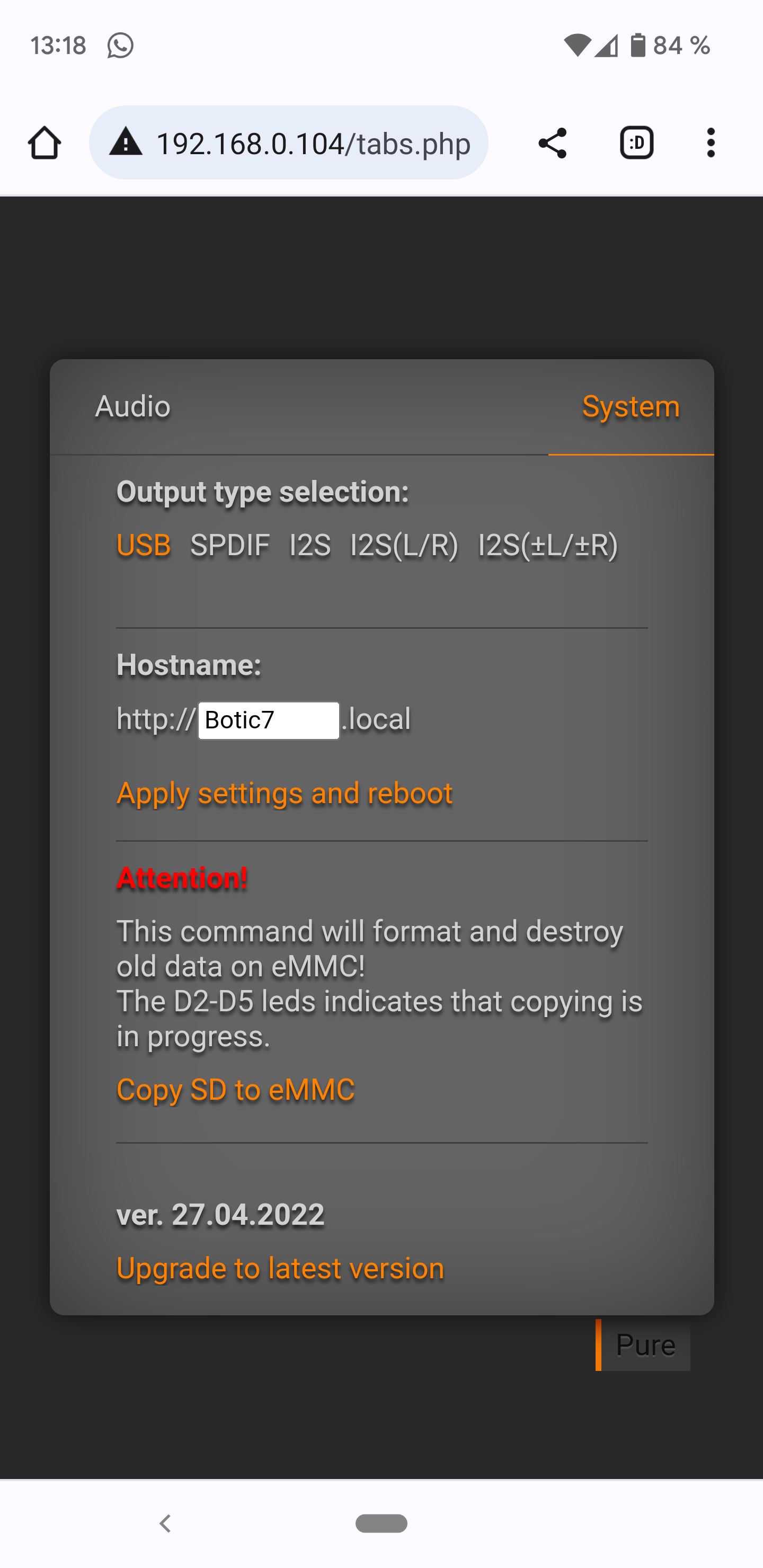Tap the browser home icon
Viewport: 763px width, 1568px height.
pos(45,143)
